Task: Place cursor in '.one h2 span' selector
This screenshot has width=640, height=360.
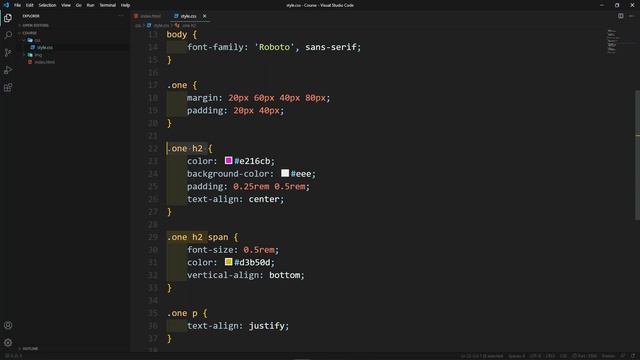Action: click(x=198, y=237)
